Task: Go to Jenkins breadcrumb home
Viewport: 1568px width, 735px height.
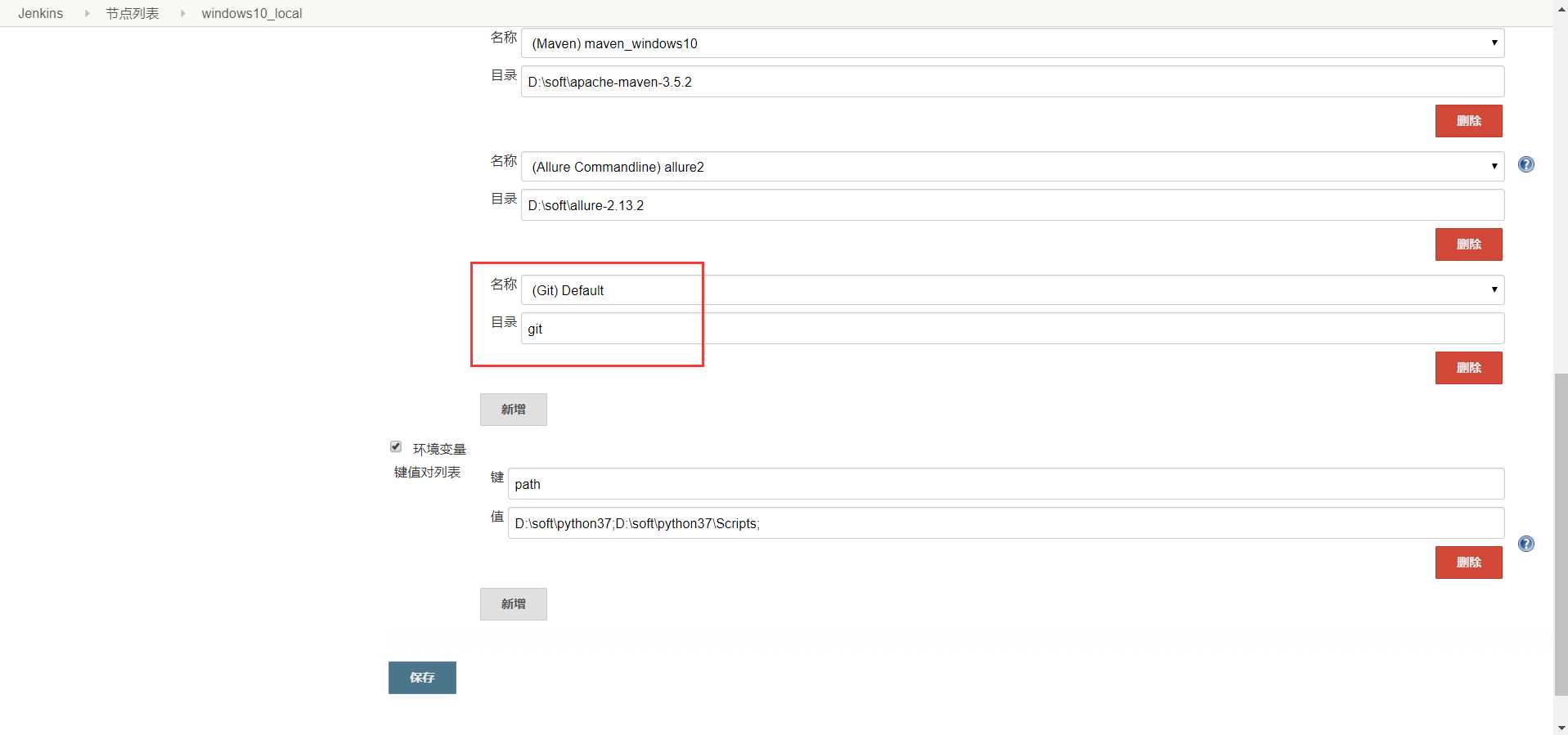Action: click(41, 13)
